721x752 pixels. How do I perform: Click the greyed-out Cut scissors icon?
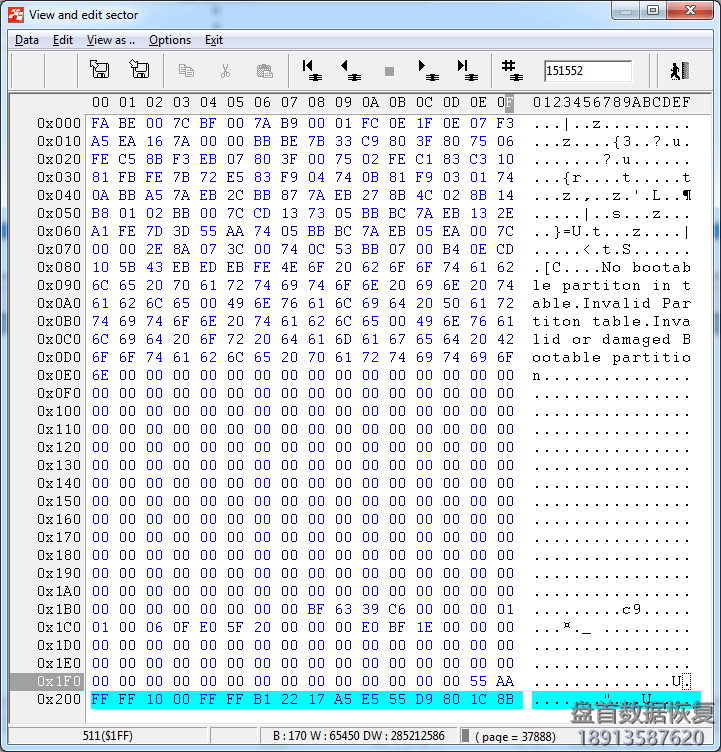click(x=225, y=71)
